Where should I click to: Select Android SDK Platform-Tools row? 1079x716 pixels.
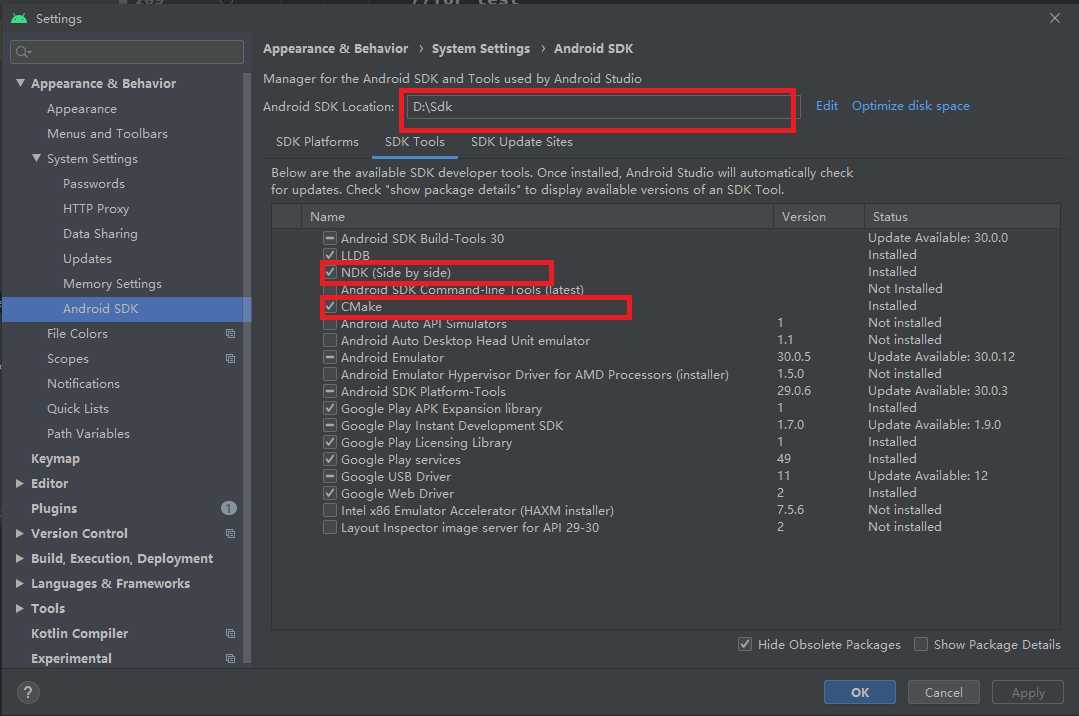665,391
